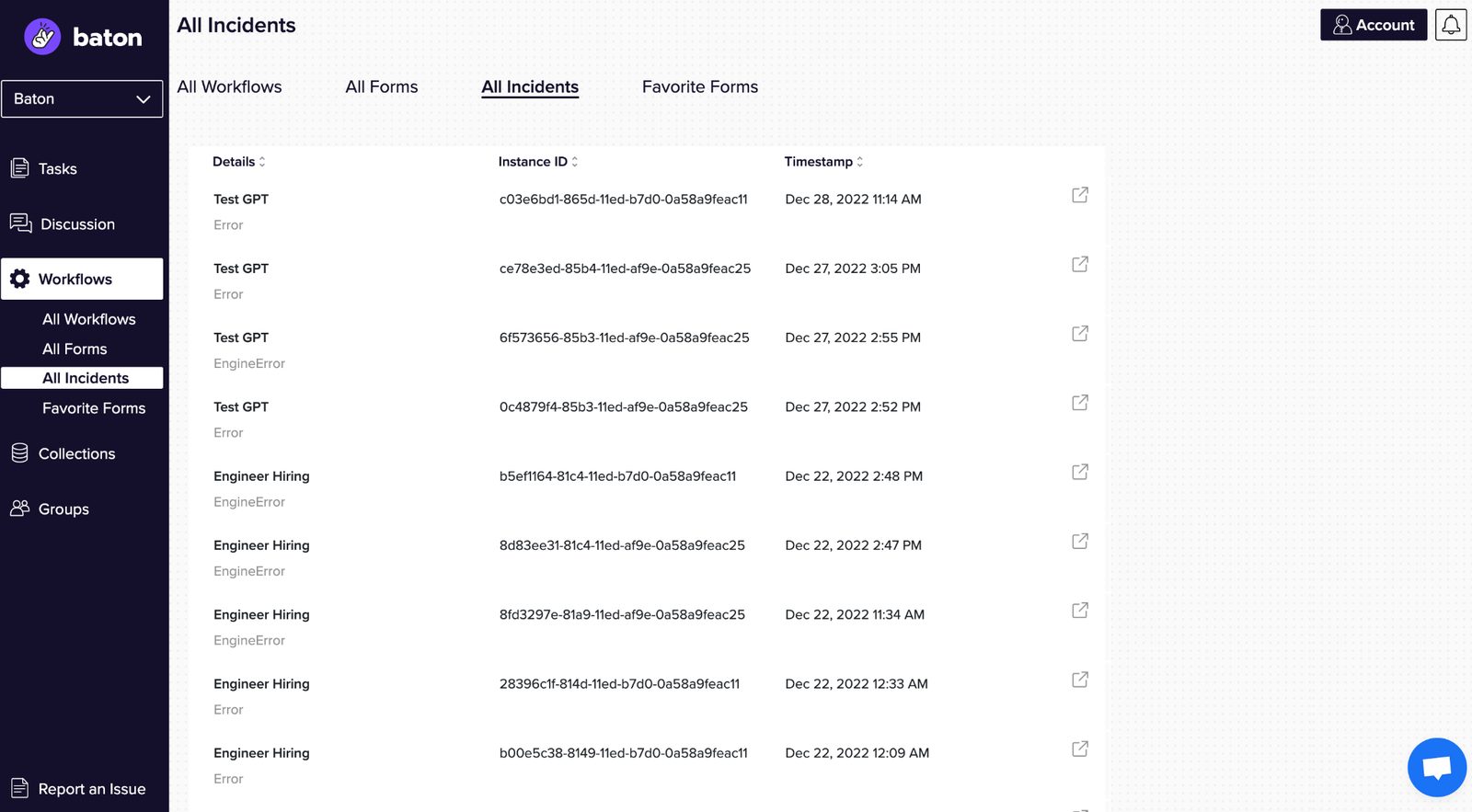Viewport: 1472px width, 812px height.
Task: Switch to the Favorite Forms tab
Action: pos(700,86)
